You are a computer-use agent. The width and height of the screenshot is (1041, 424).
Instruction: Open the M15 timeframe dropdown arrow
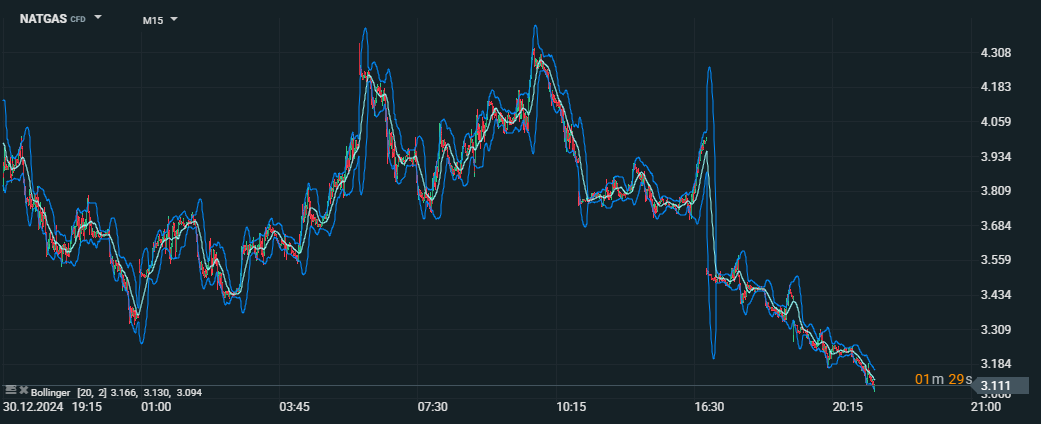click(174, 19)
